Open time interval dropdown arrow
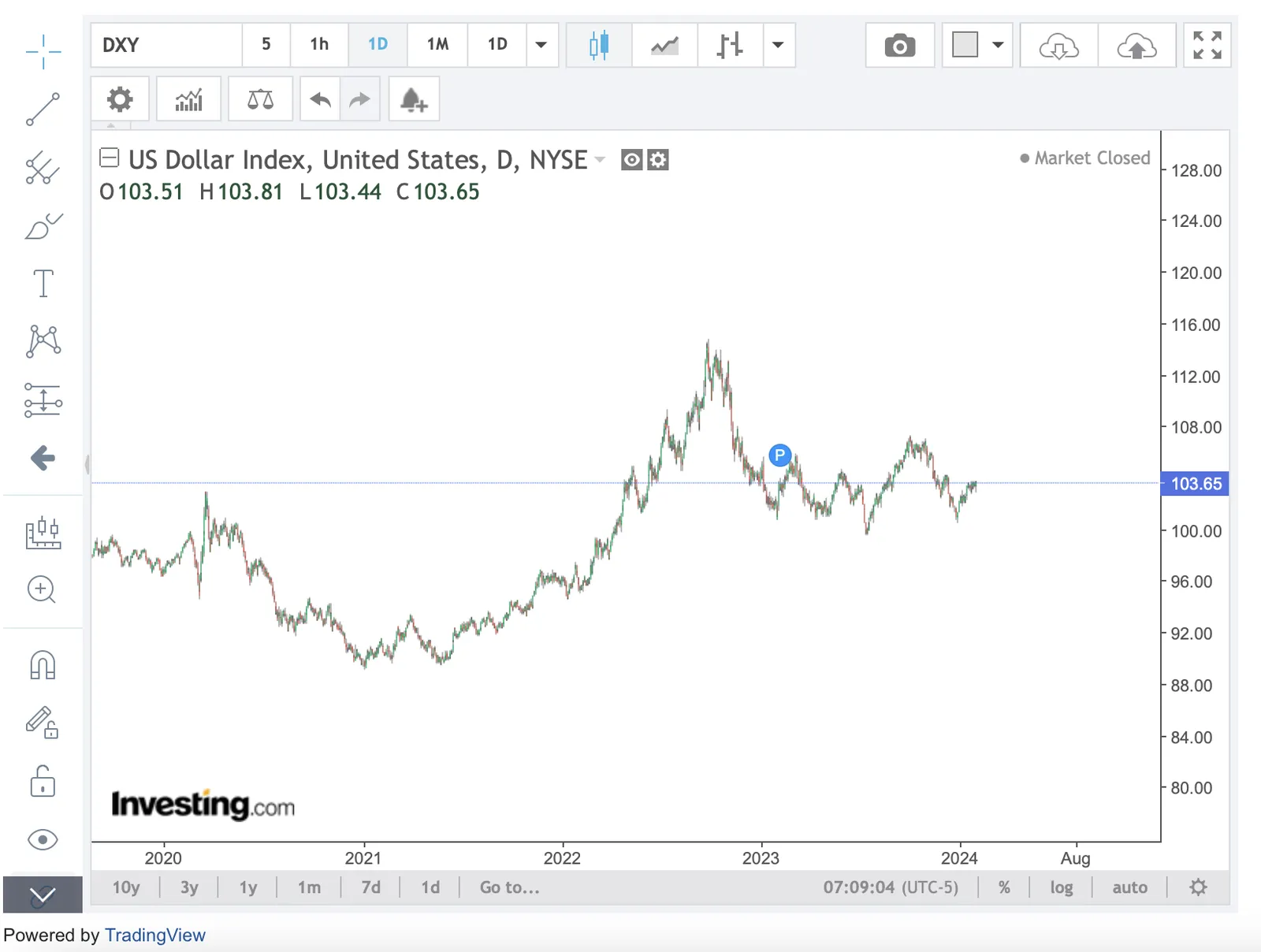The height and width of the screenshot is (952, 1261). coord(541,45)
